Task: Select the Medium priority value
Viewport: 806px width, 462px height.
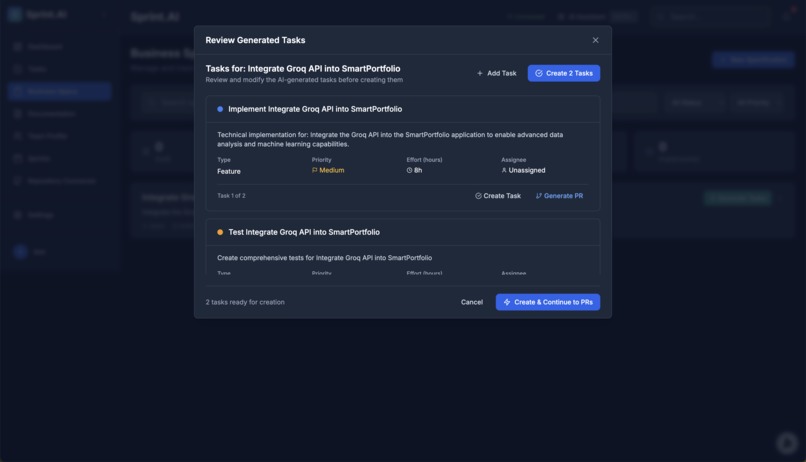Action: [x=332, y=170]
